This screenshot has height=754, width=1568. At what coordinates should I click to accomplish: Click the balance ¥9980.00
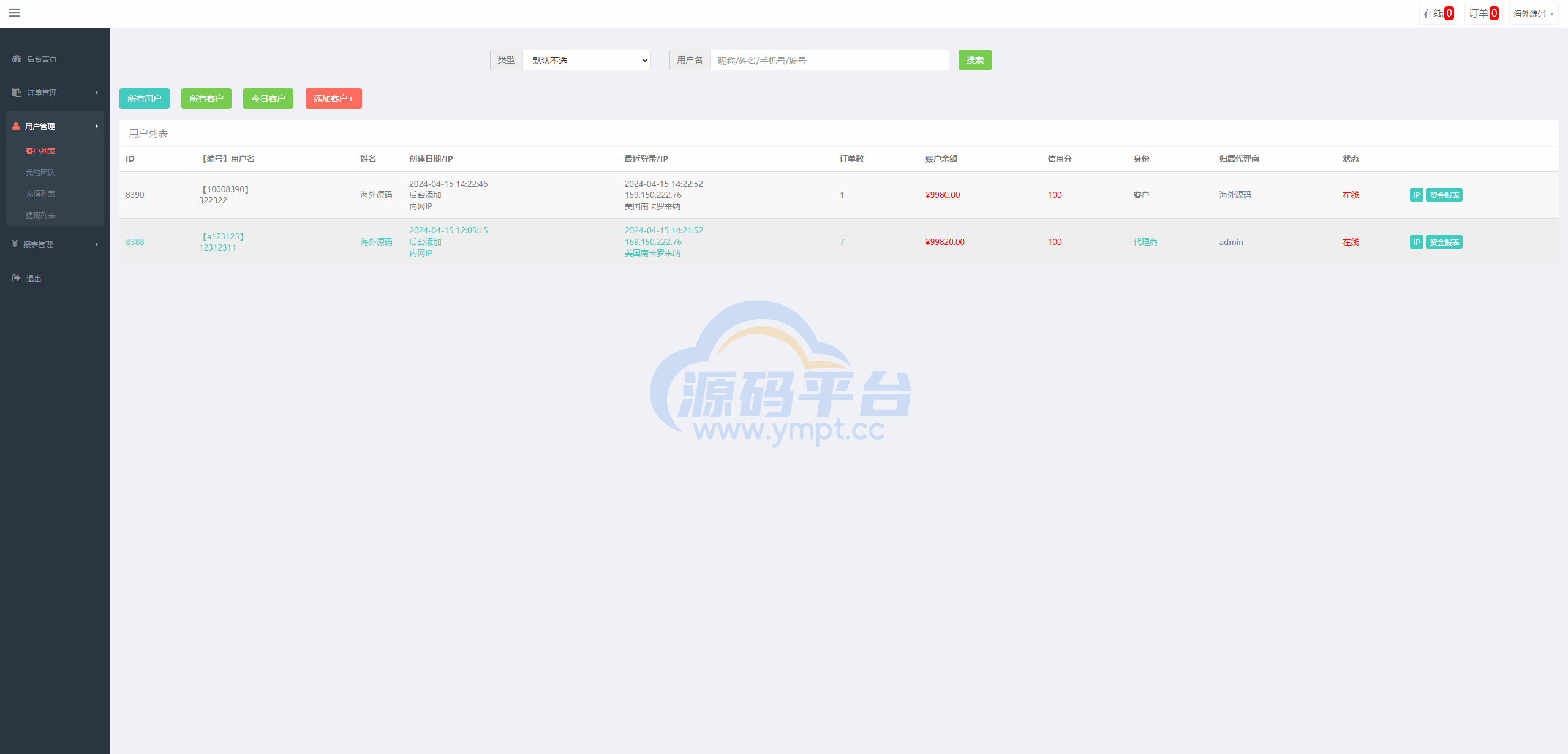tap(943, 195)
